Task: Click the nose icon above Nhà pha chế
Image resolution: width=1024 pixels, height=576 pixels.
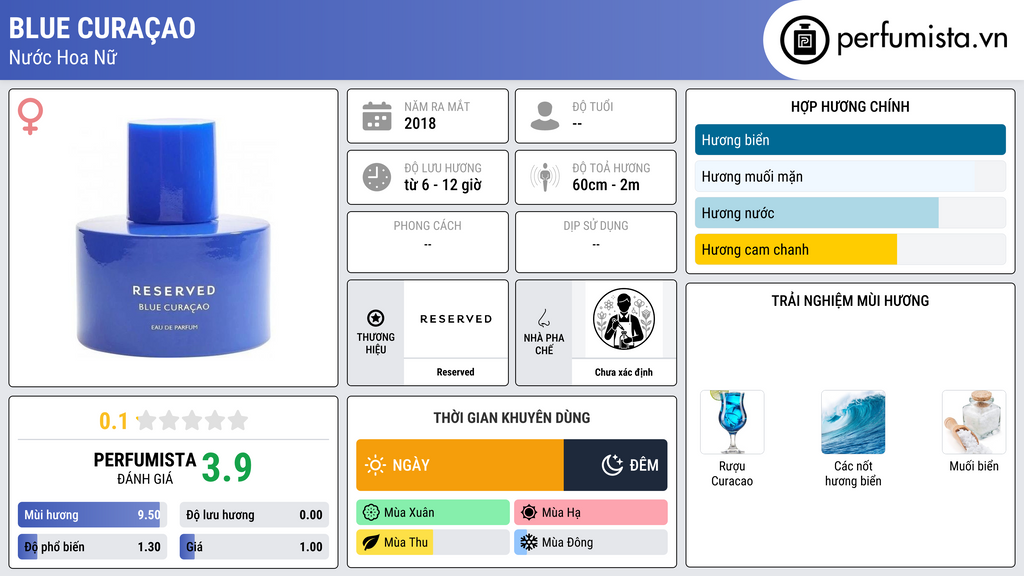Action: (543, 318)
